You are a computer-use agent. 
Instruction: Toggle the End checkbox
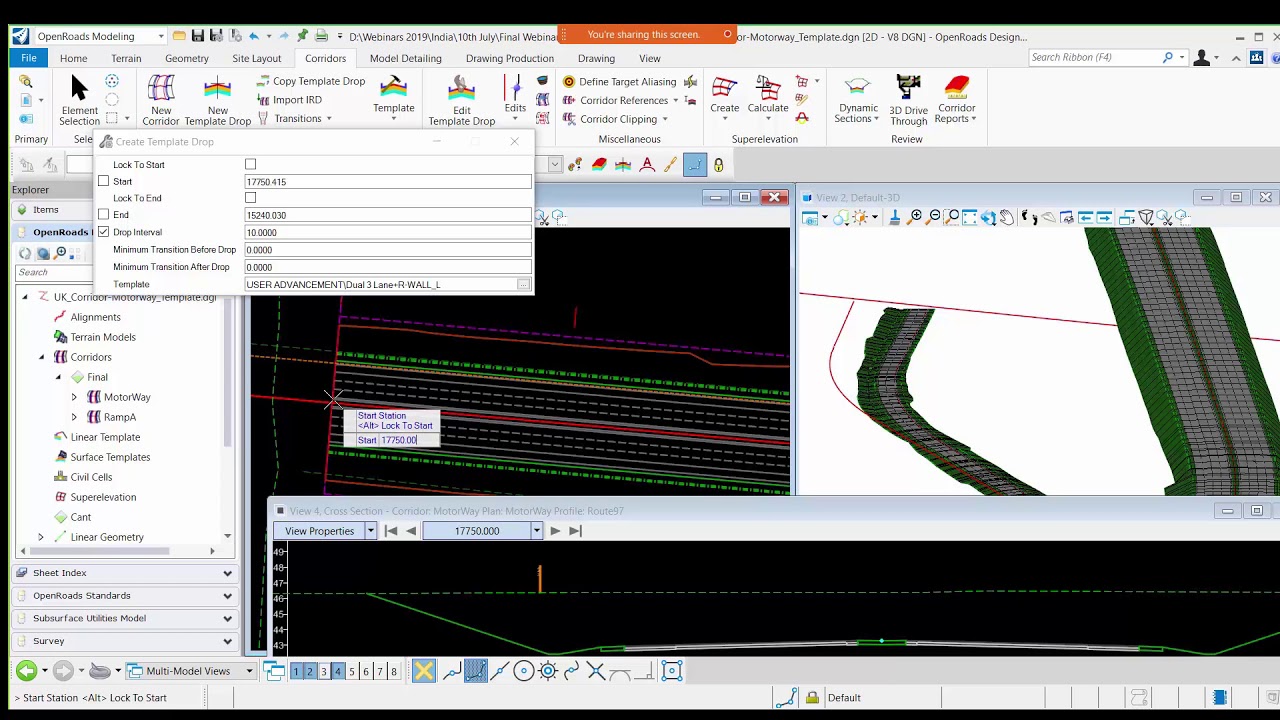coord(104,215)
